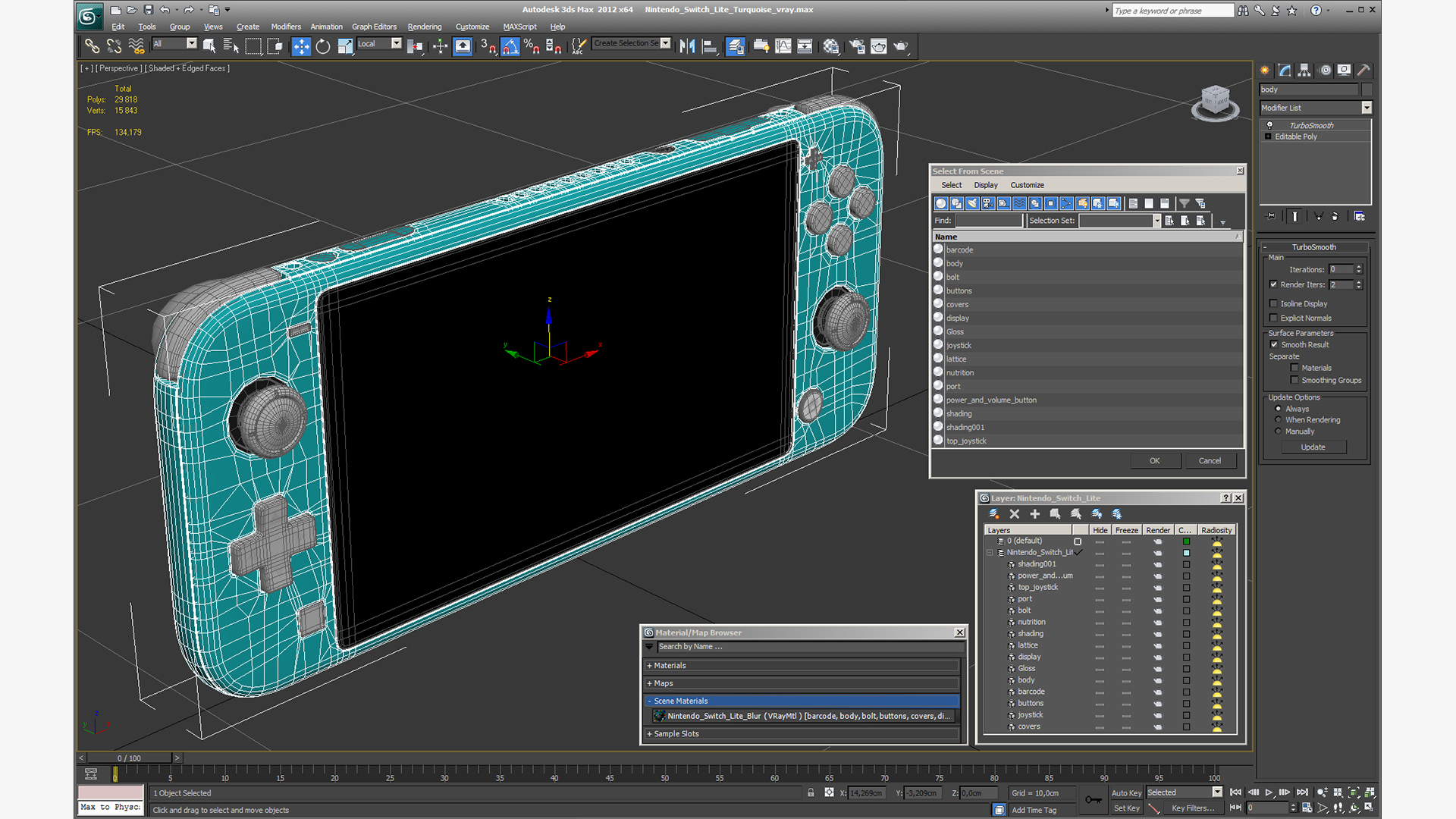Open the Key Filters dialog
Viewport: 1456px width, 819px height.
pyautogui.click(x=1193, y=808)
